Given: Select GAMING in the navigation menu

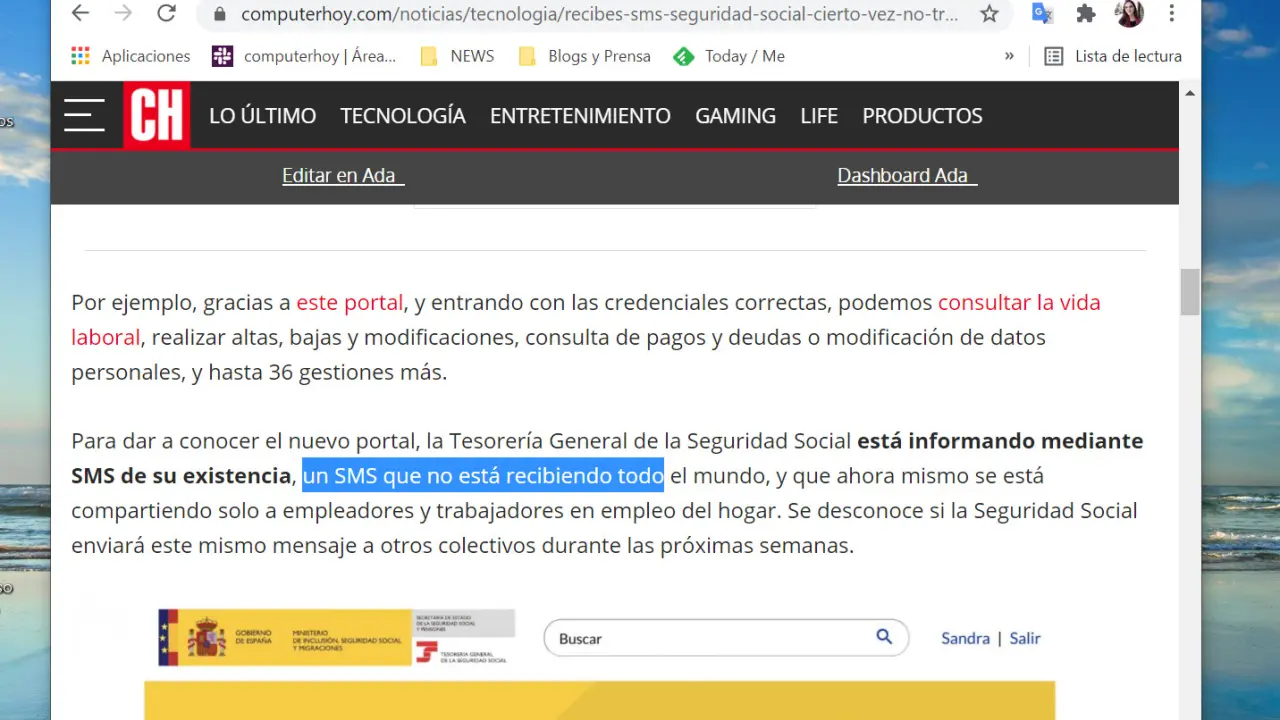Looking at the screenshot, I should [735, 116].
